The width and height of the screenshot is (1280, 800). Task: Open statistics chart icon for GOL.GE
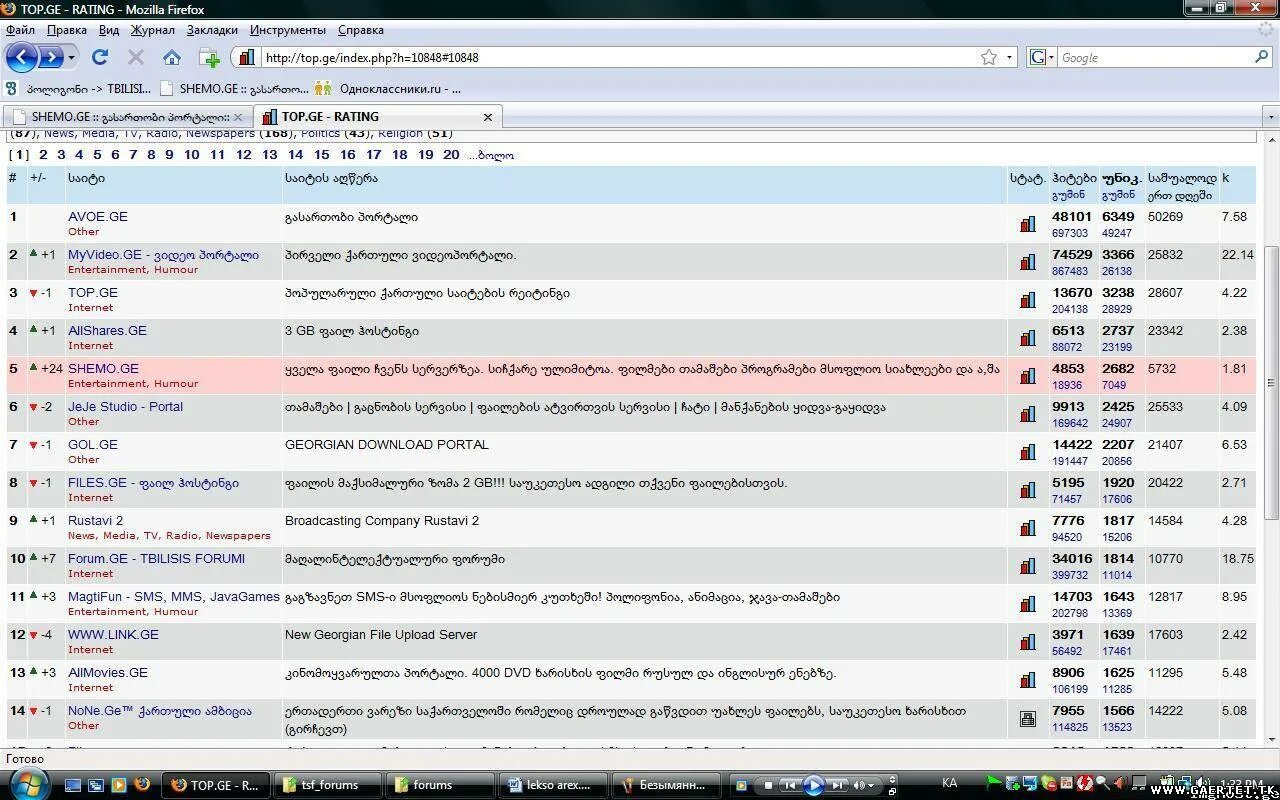click(1028, 452)
